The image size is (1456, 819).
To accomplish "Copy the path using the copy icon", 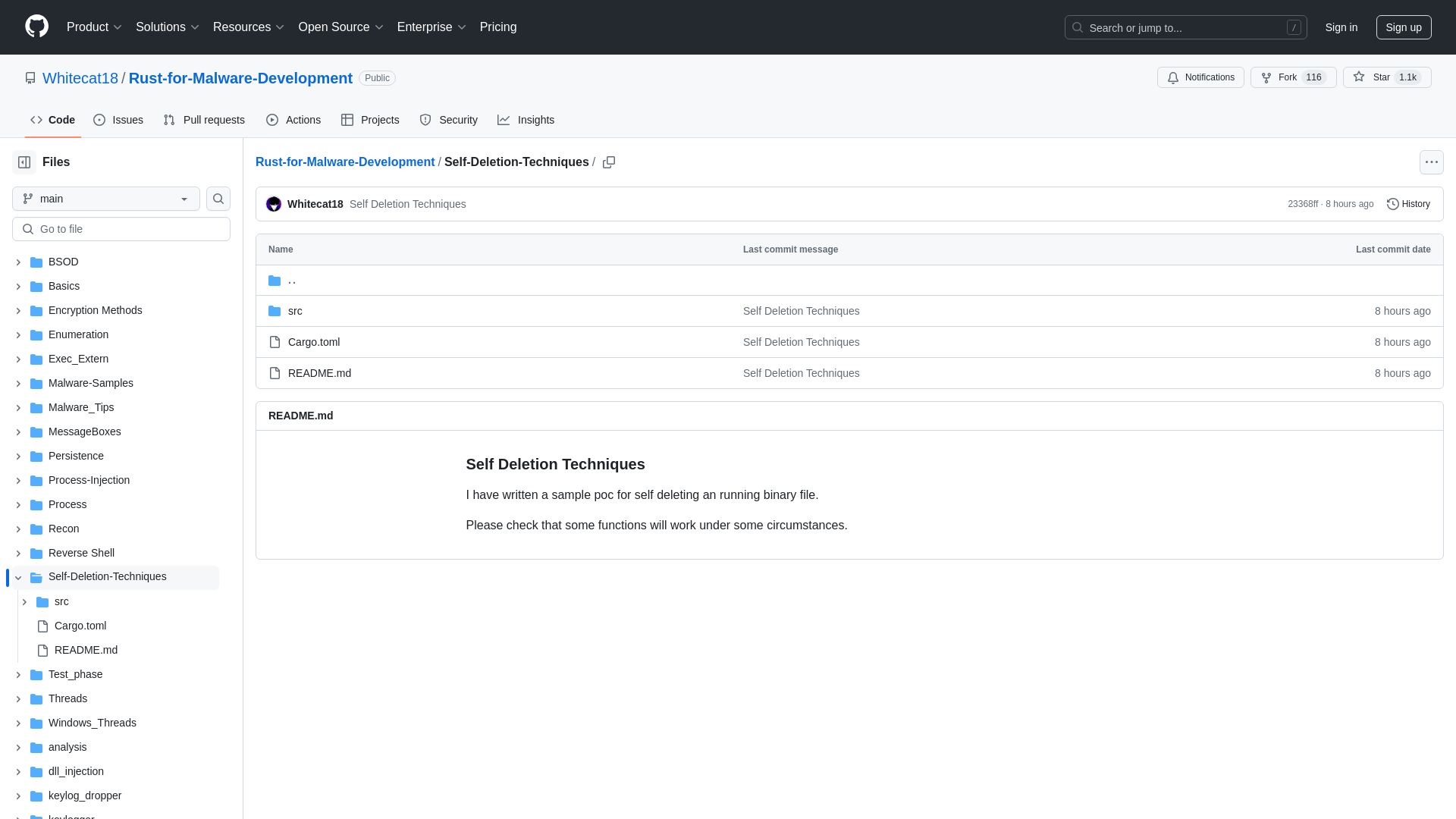I will pyautogui.click(x=609, y=162).
